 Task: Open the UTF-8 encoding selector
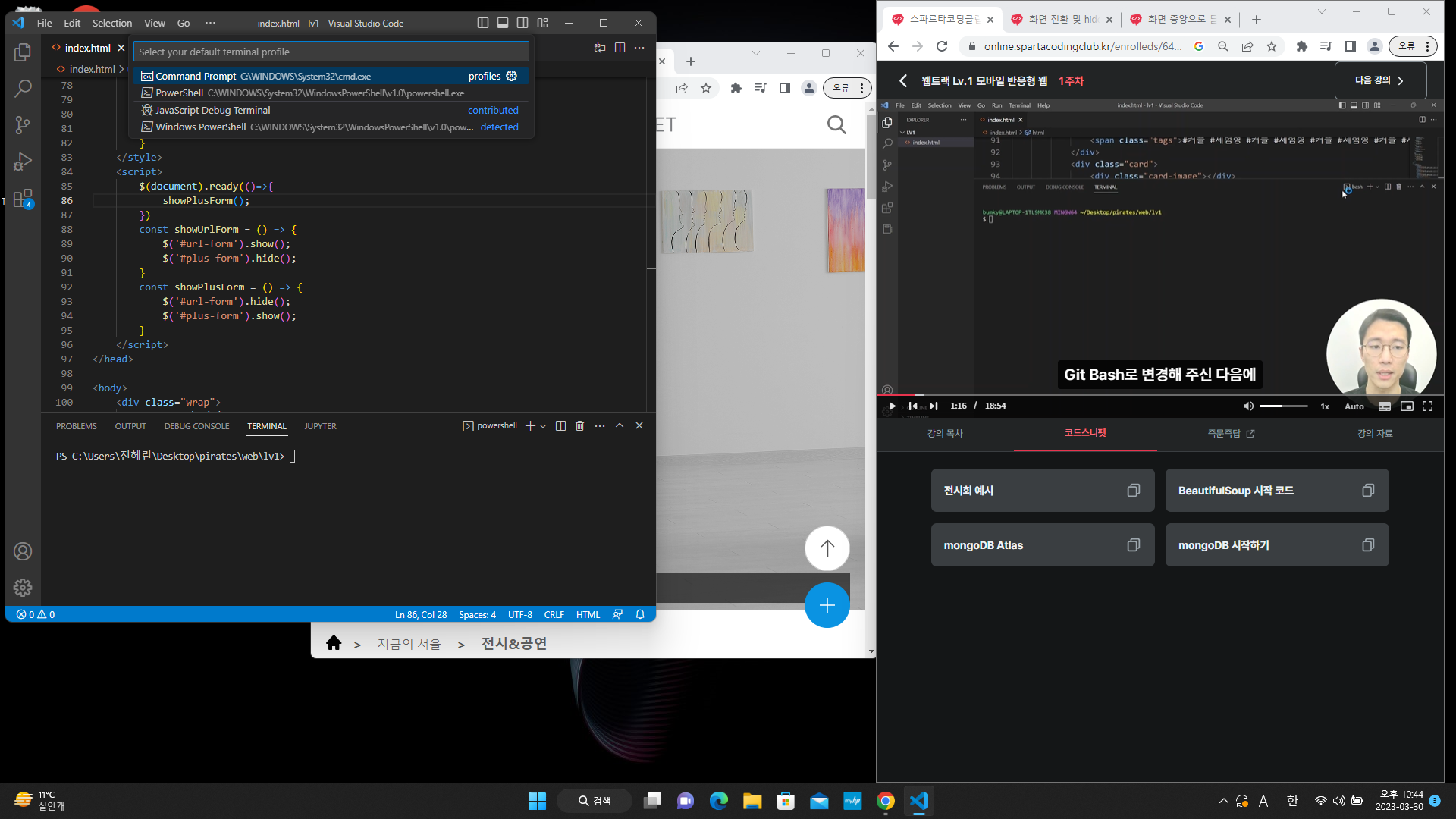520,614
